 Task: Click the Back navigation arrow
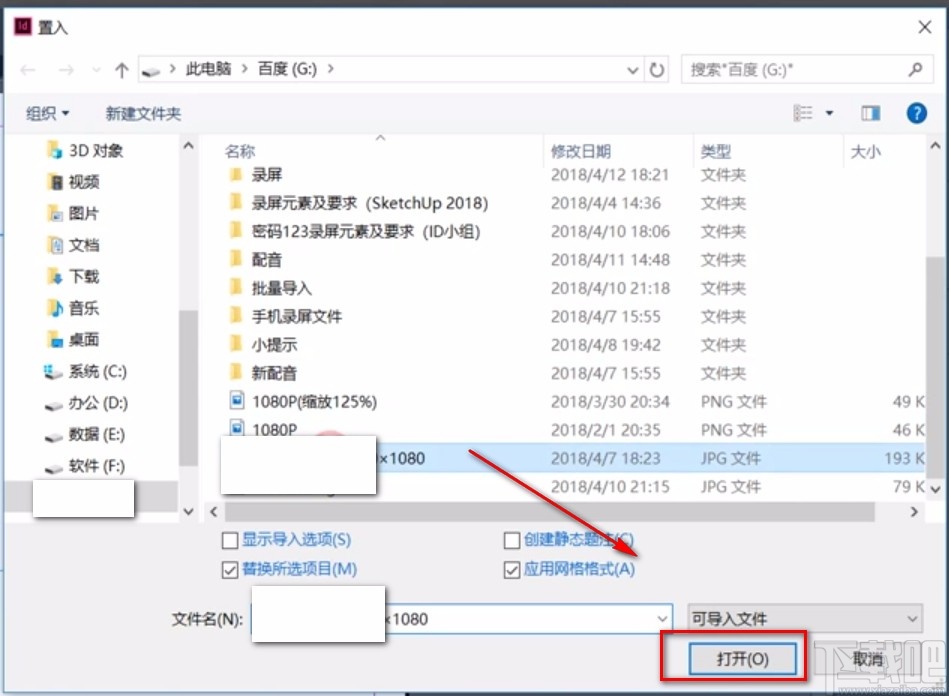[x=28, y=70]
